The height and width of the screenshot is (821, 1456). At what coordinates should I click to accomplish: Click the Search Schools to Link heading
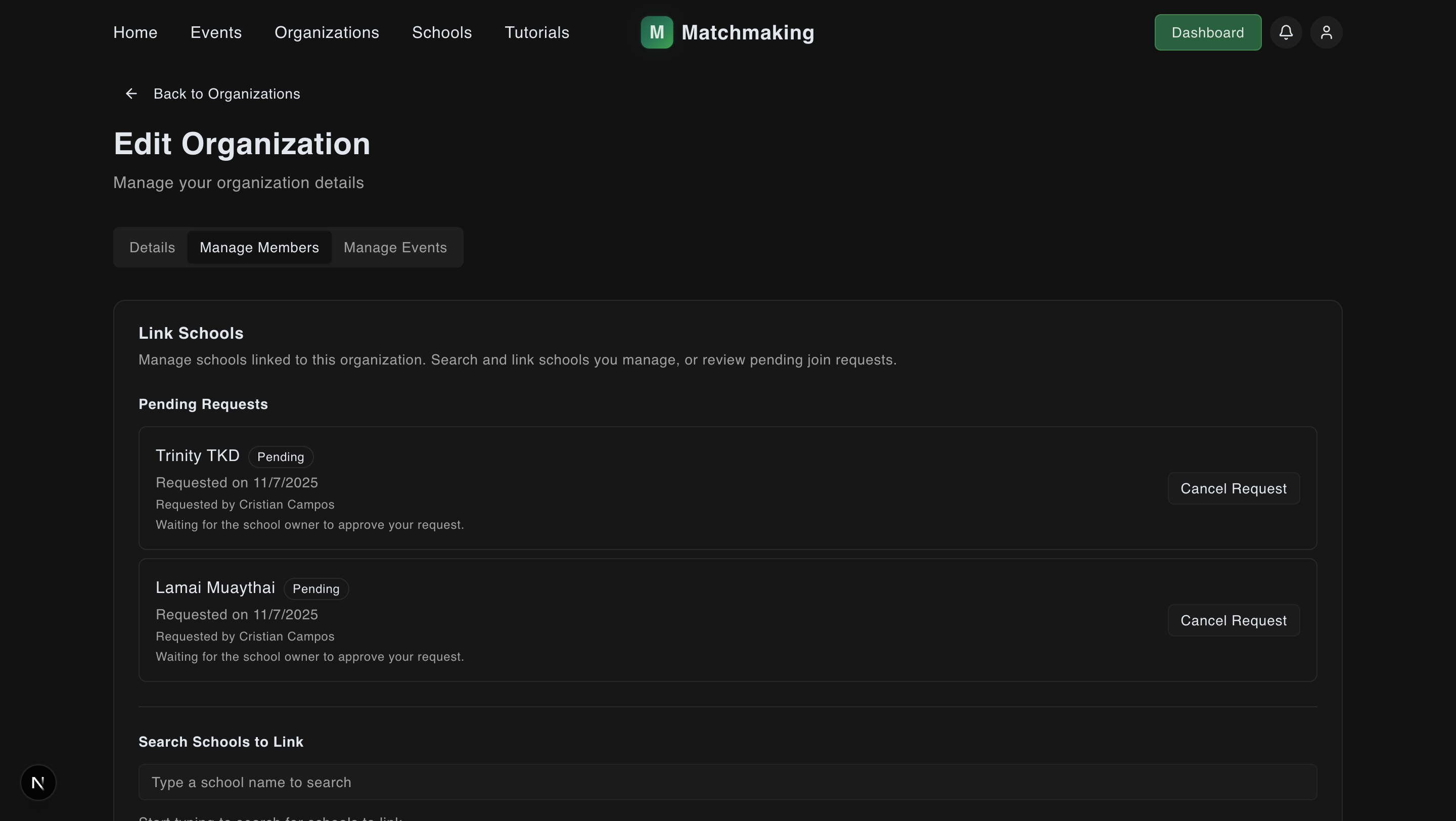[x=221, y=742]
